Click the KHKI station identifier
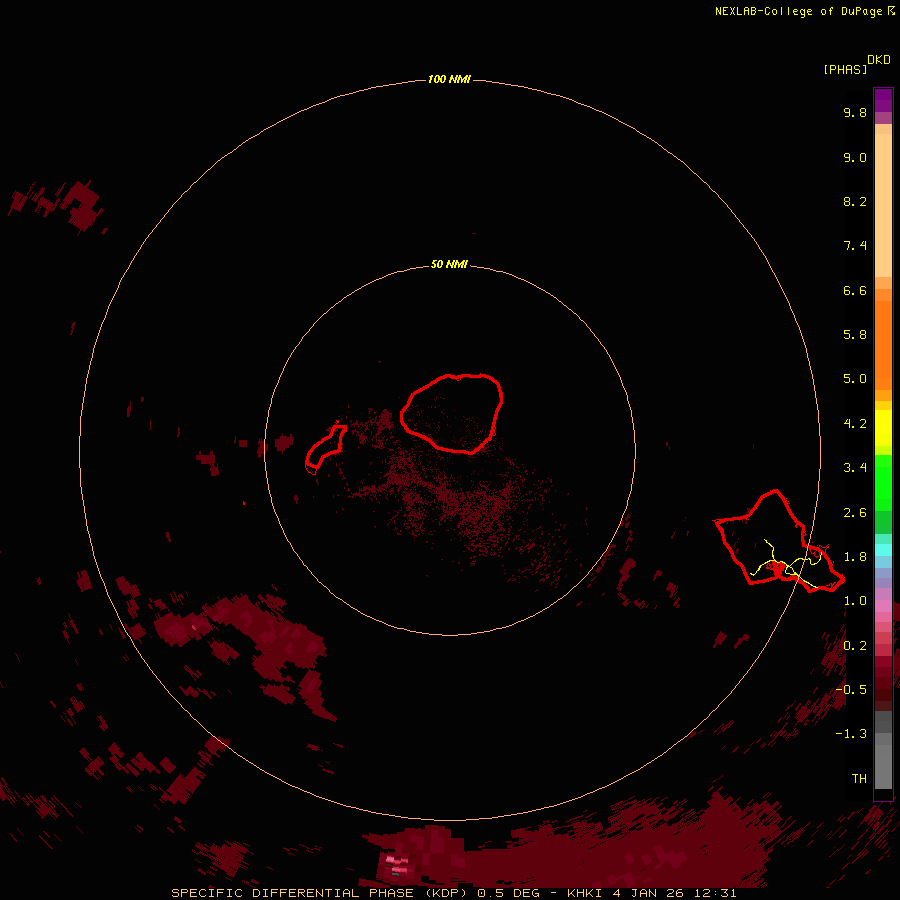 [584, 893]
